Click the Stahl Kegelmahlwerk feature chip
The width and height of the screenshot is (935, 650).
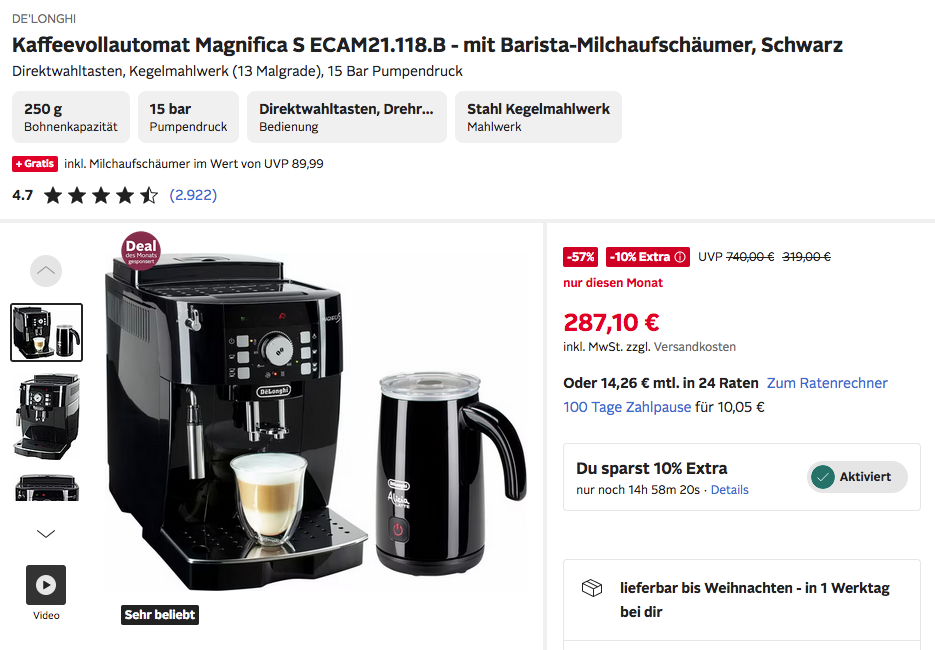pos(538,117)
